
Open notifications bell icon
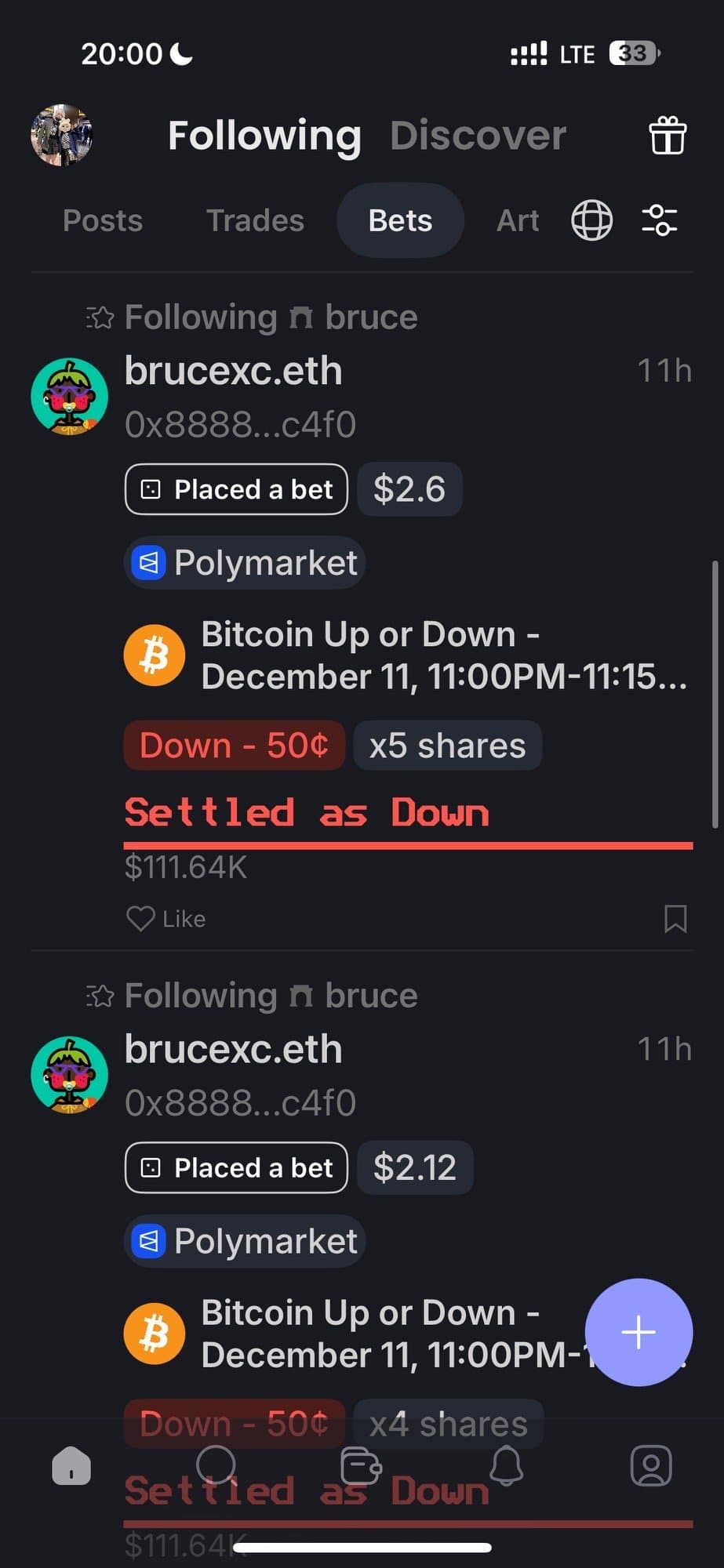pos(507,1465)
